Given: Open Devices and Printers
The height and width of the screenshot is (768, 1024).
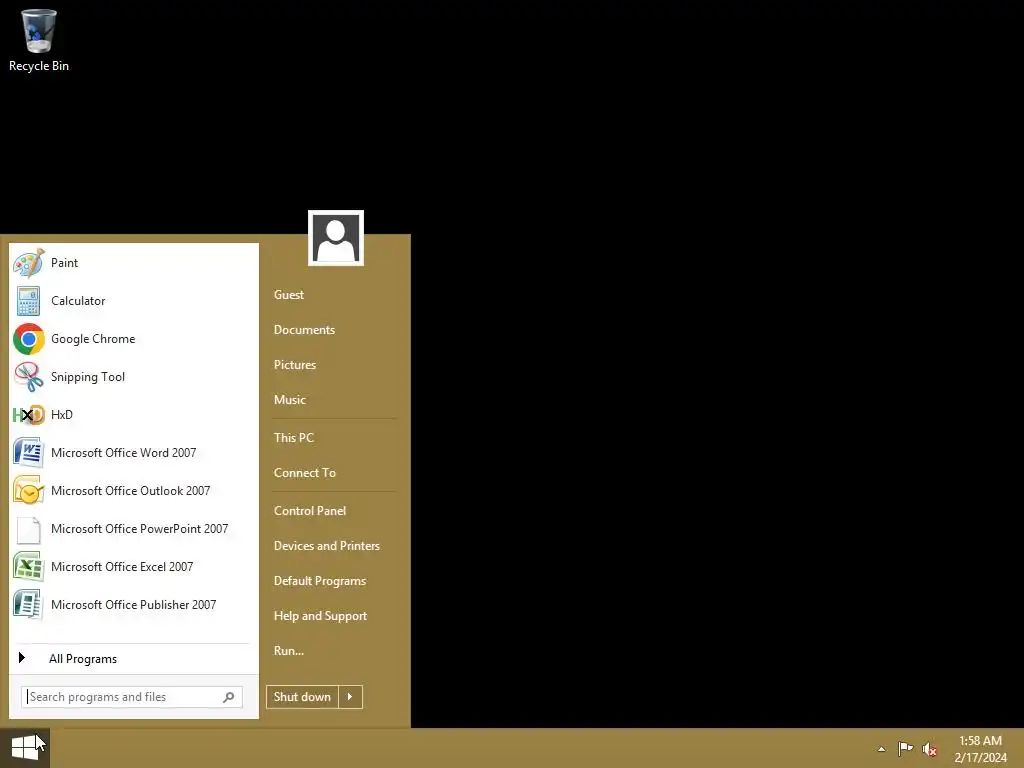Looking at the screenshot, I should click(x=327, y=546).
